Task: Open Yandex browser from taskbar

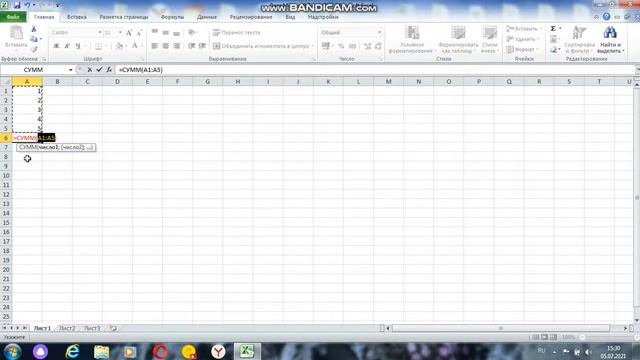Action: click(218, 351)
